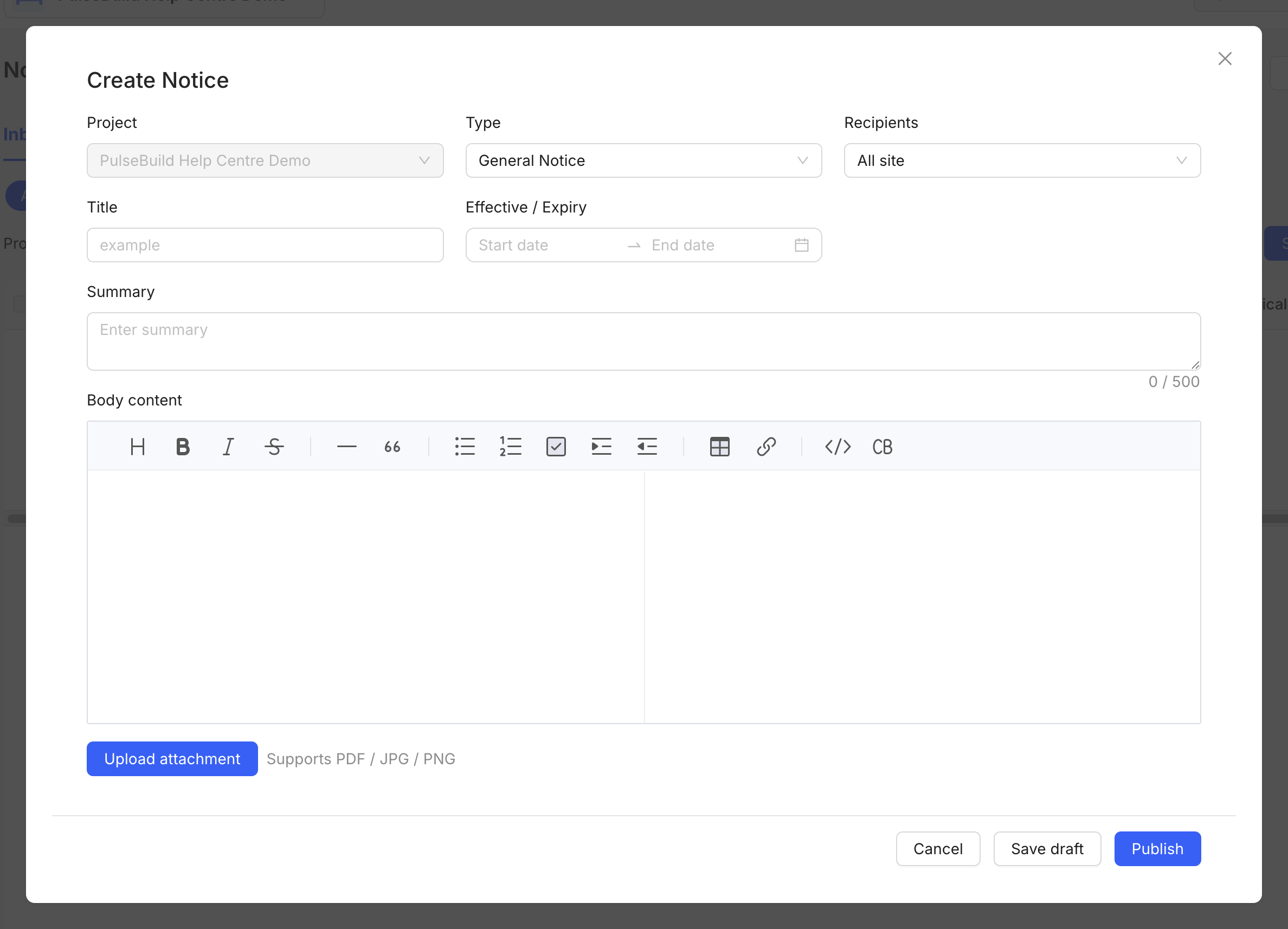Toggle italic formatting in body editor
The width and height of the screenshot is (1288, 929).
pos(228,447)
